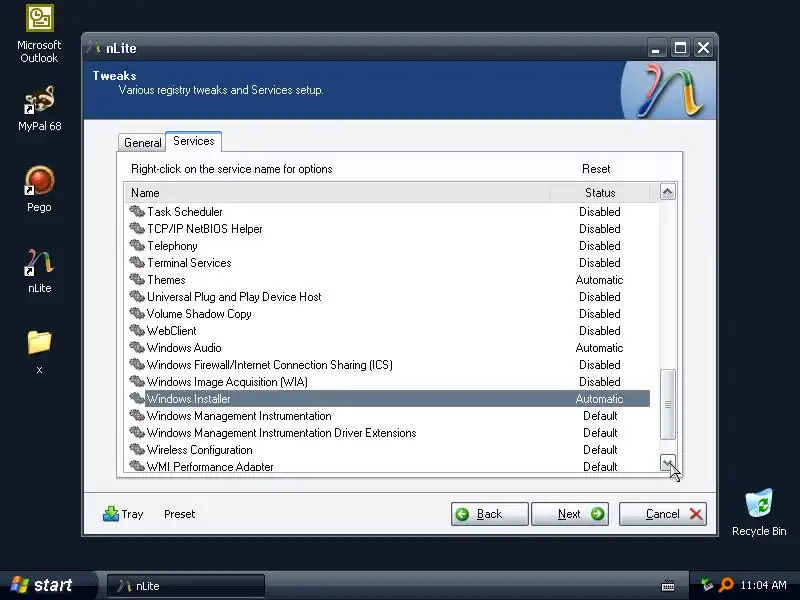
Task: Select the Themes service name
Action: tap(166, 280)
